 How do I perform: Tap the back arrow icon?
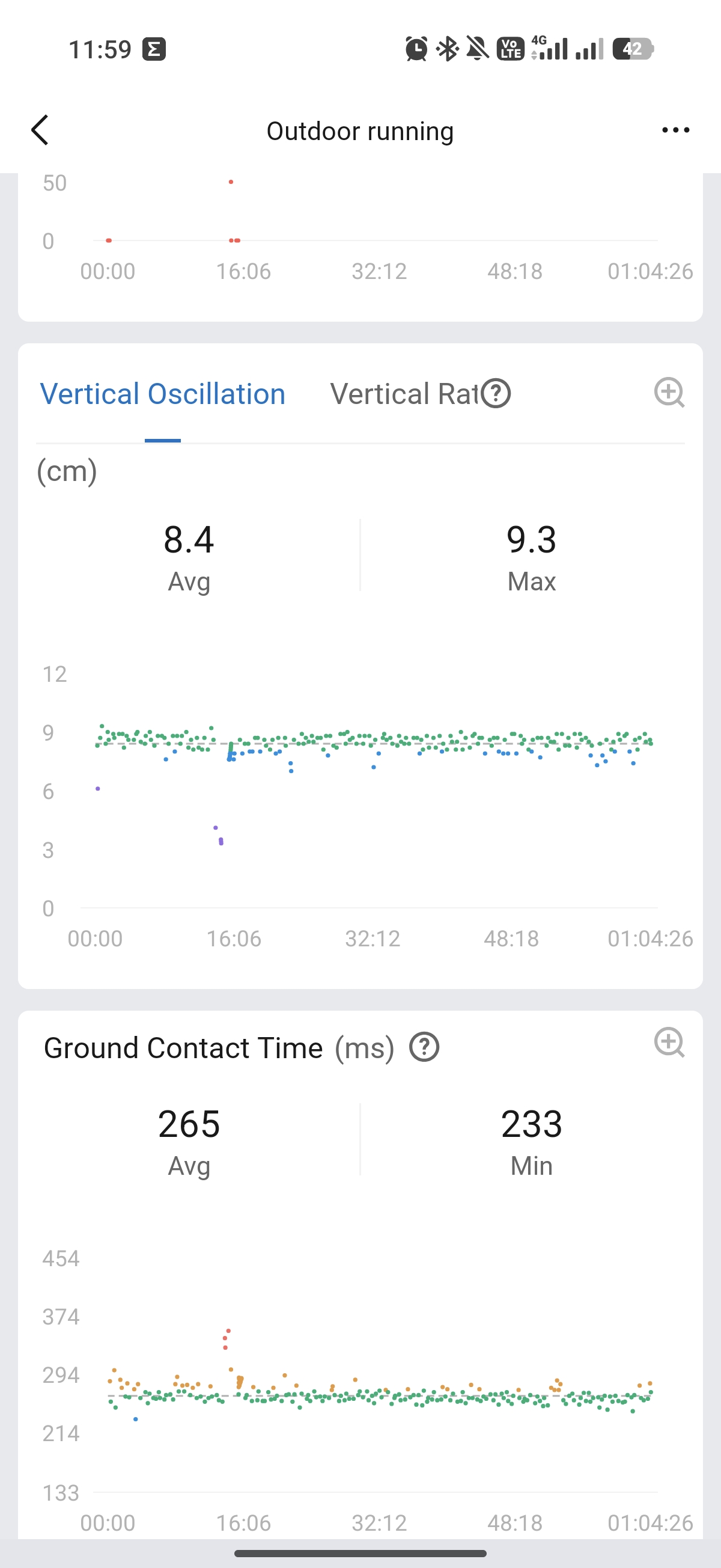[40, 130]
